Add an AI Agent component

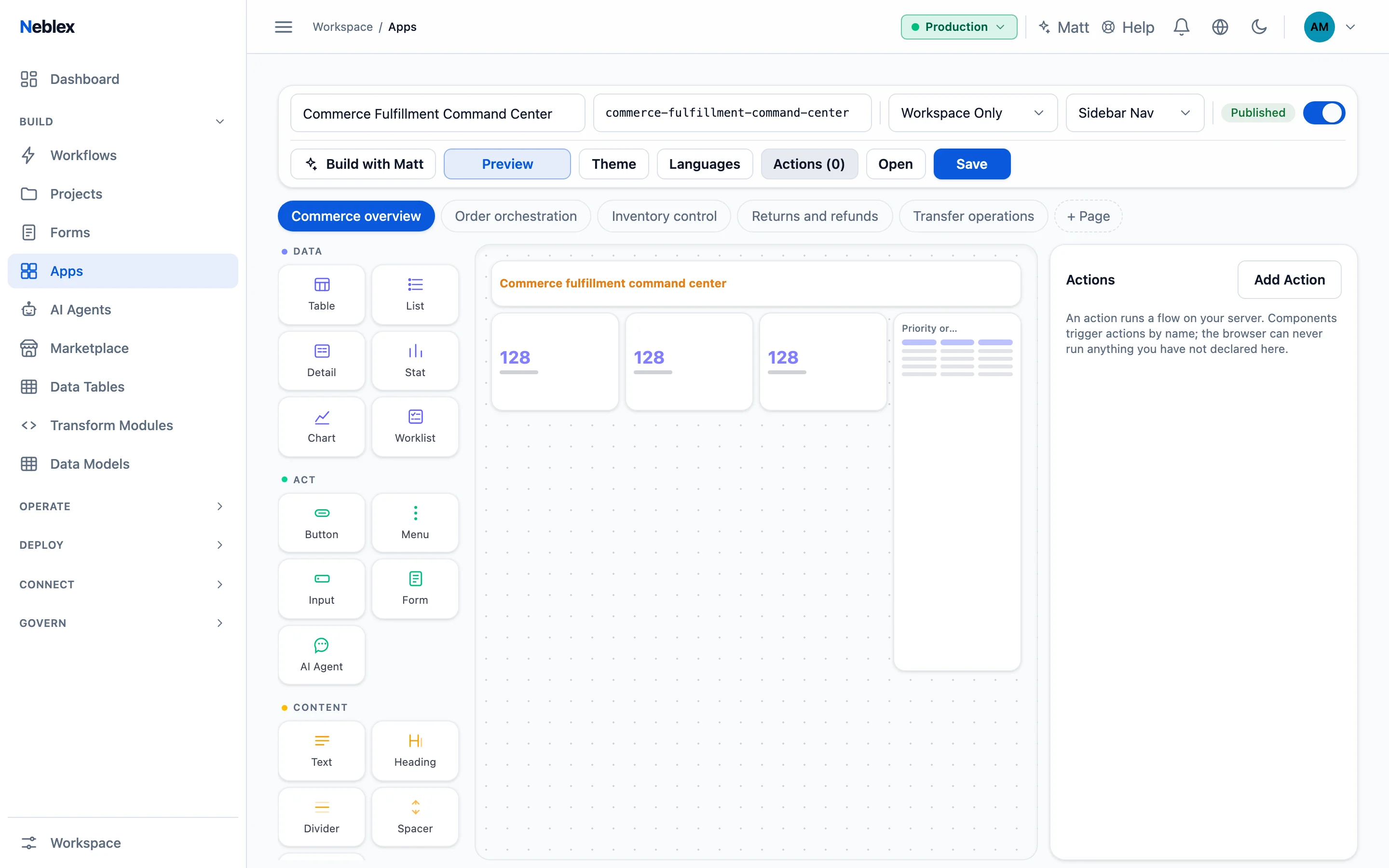(321, 655)
